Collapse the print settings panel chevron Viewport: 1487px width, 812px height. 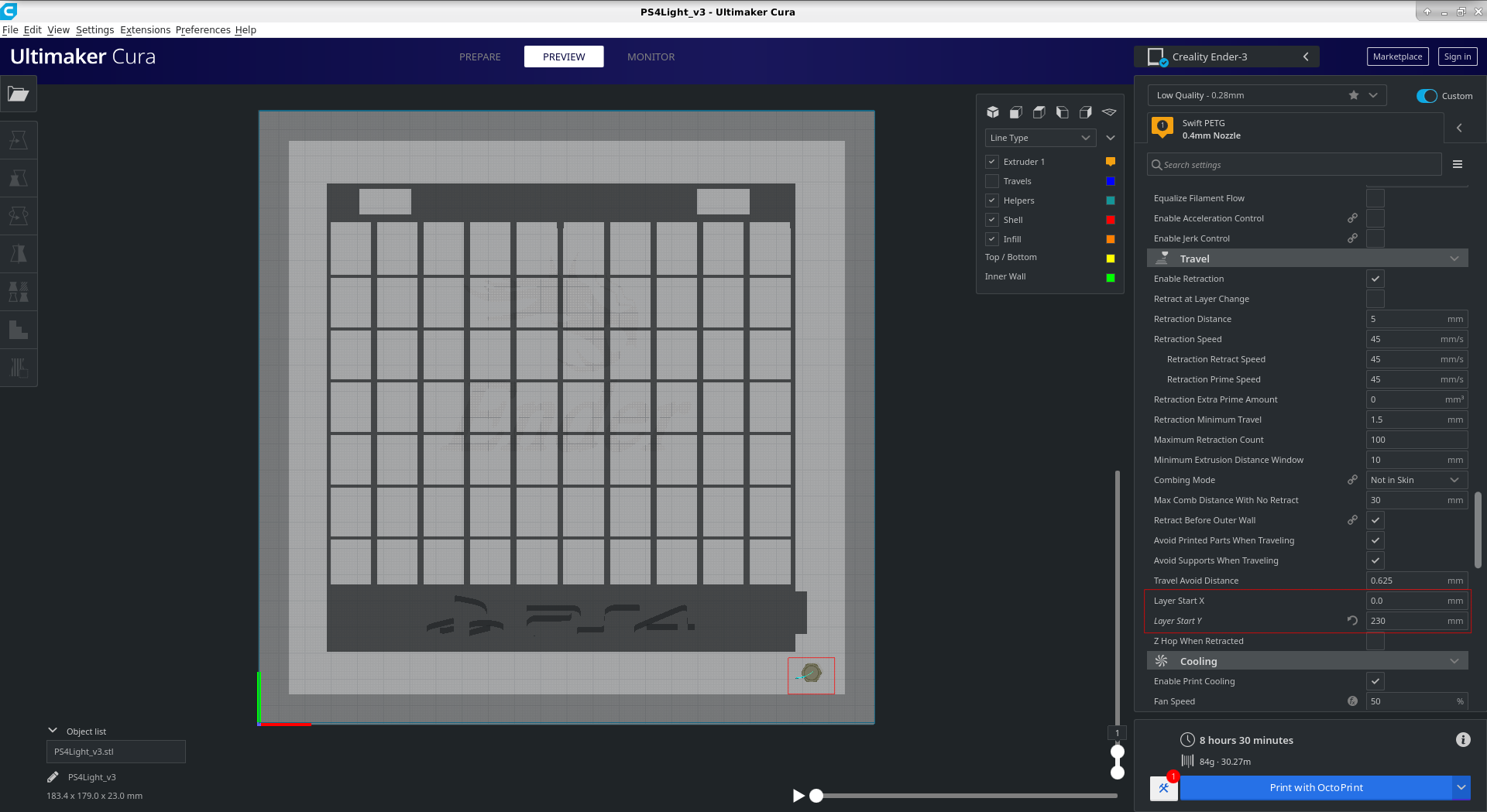tap(1459, 128)
